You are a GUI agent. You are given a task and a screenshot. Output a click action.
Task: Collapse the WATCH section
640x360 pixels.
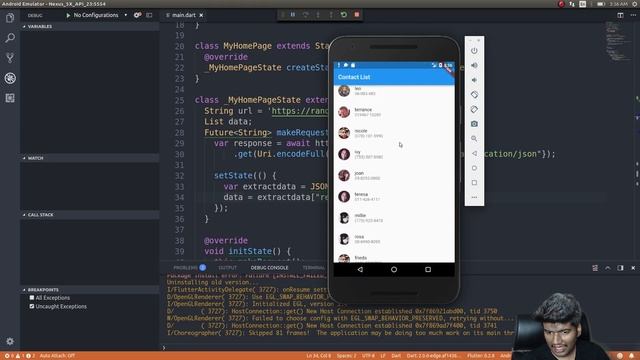(90, 158)
